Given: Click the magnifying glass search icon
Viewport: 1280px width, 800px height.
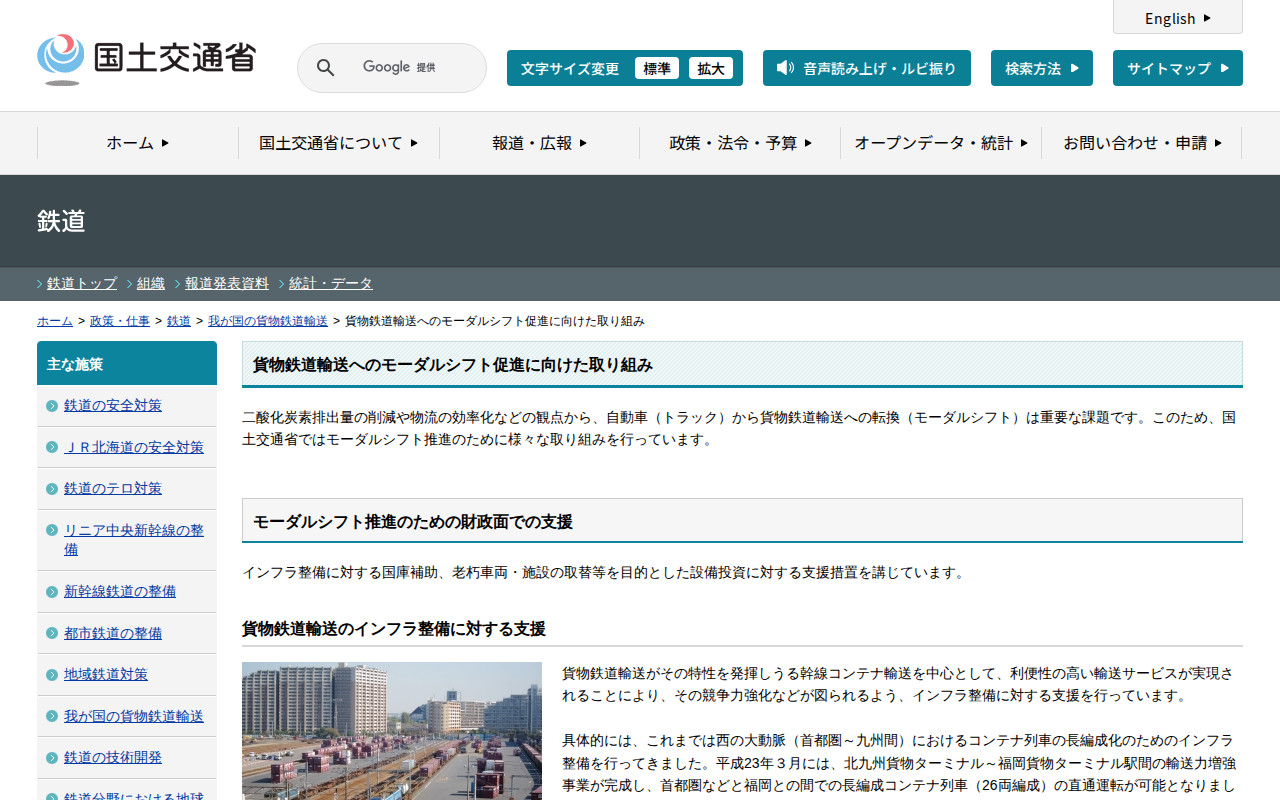Looking at the screenshot, I should pyautogui.click(x=325, y=68).
